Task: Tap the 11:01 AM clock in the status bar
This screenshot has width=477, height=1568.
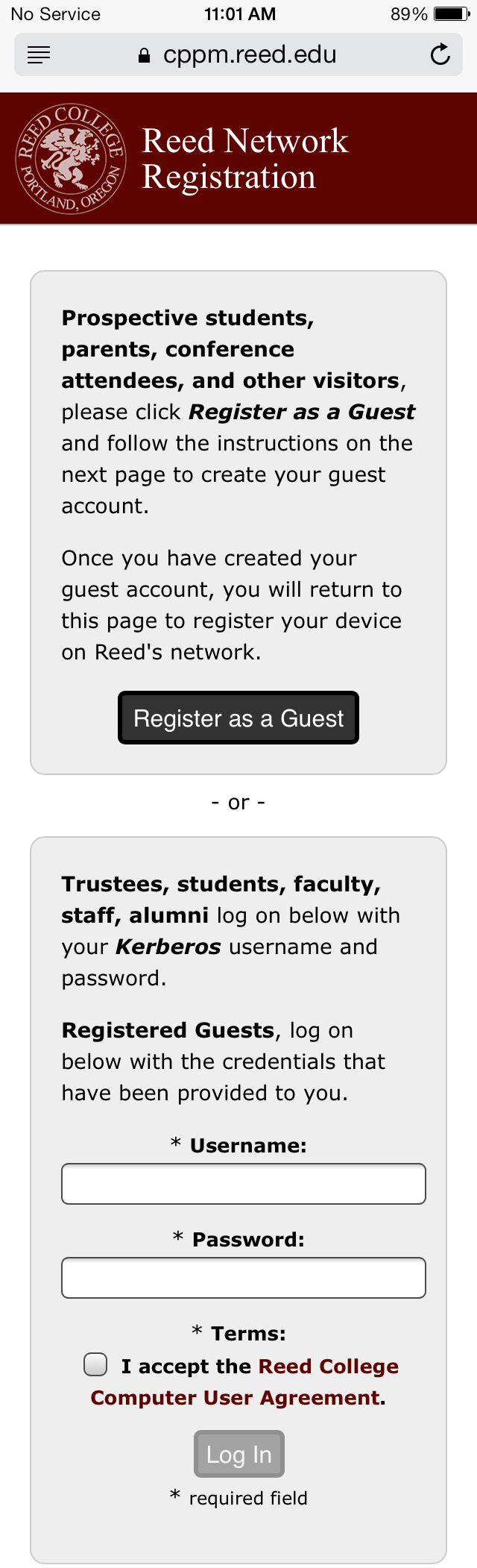Action: pos(239,14)
